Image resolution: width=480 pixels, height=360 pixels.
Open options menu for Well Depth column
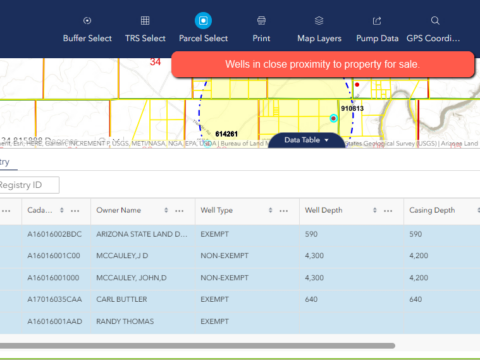388,211
